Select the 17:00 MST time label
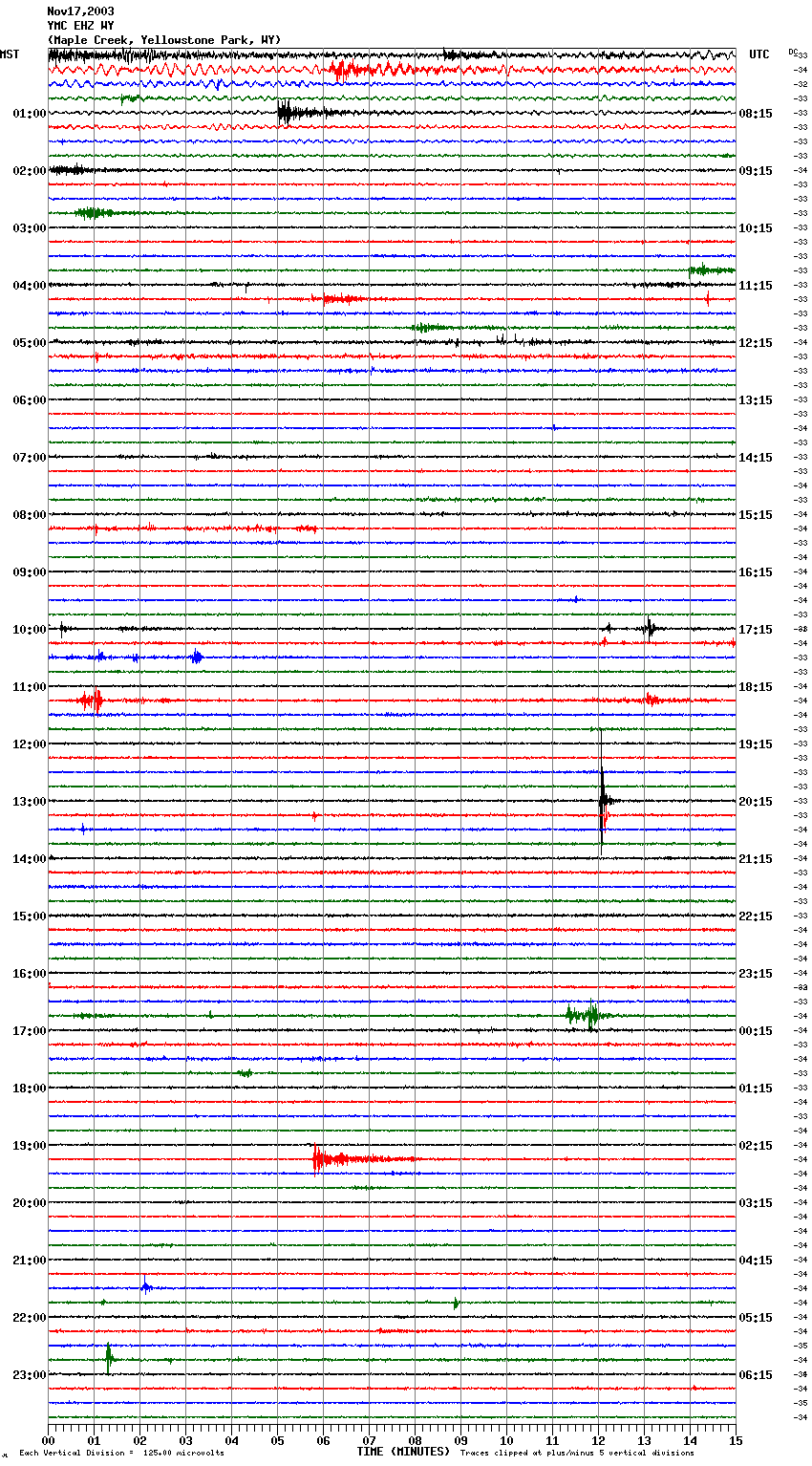Viewport: 812px width, 1466px height. click(x=30, y=1031)
